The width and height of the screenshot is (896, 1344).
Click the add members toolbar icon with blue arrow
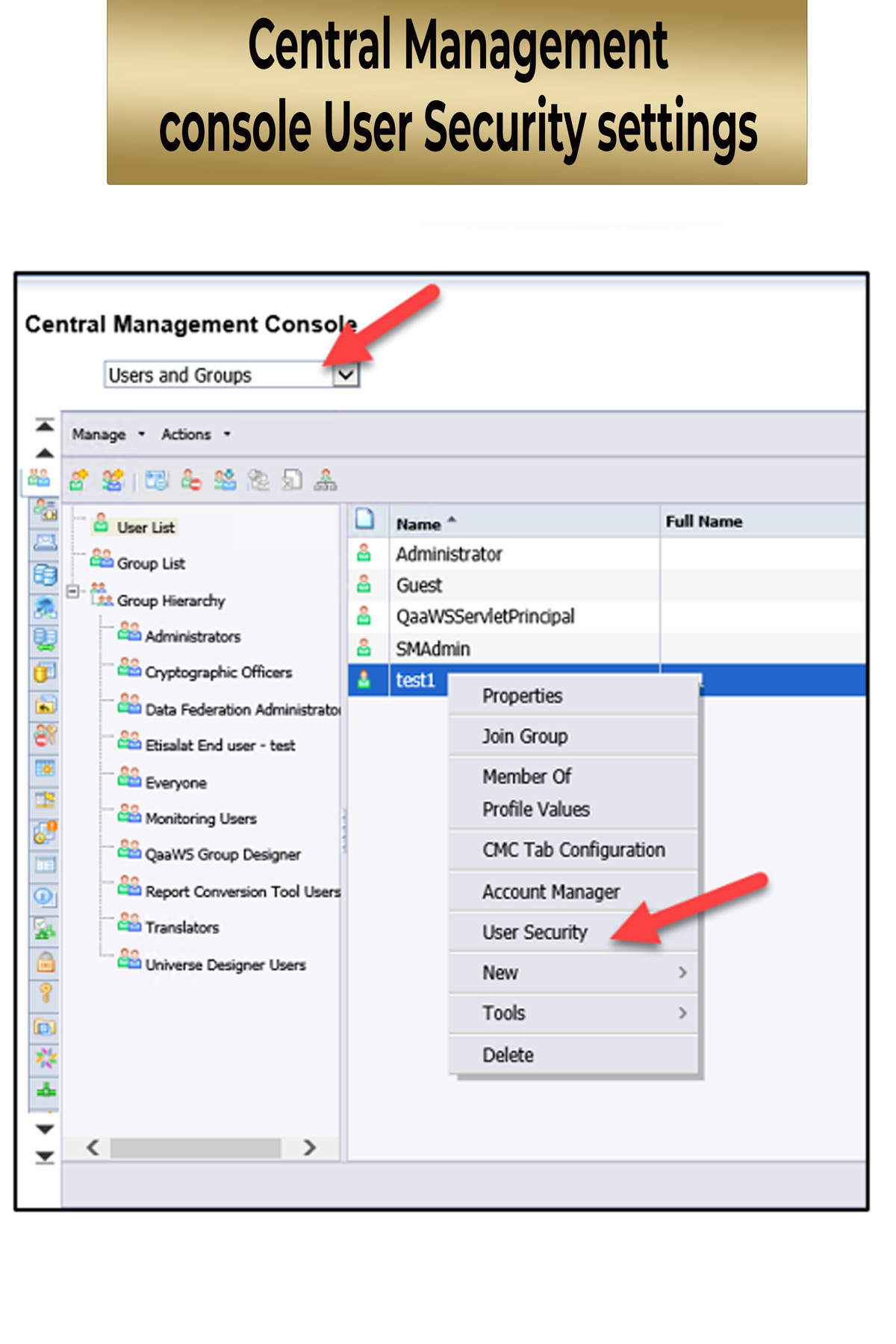(x=225, y=480)
